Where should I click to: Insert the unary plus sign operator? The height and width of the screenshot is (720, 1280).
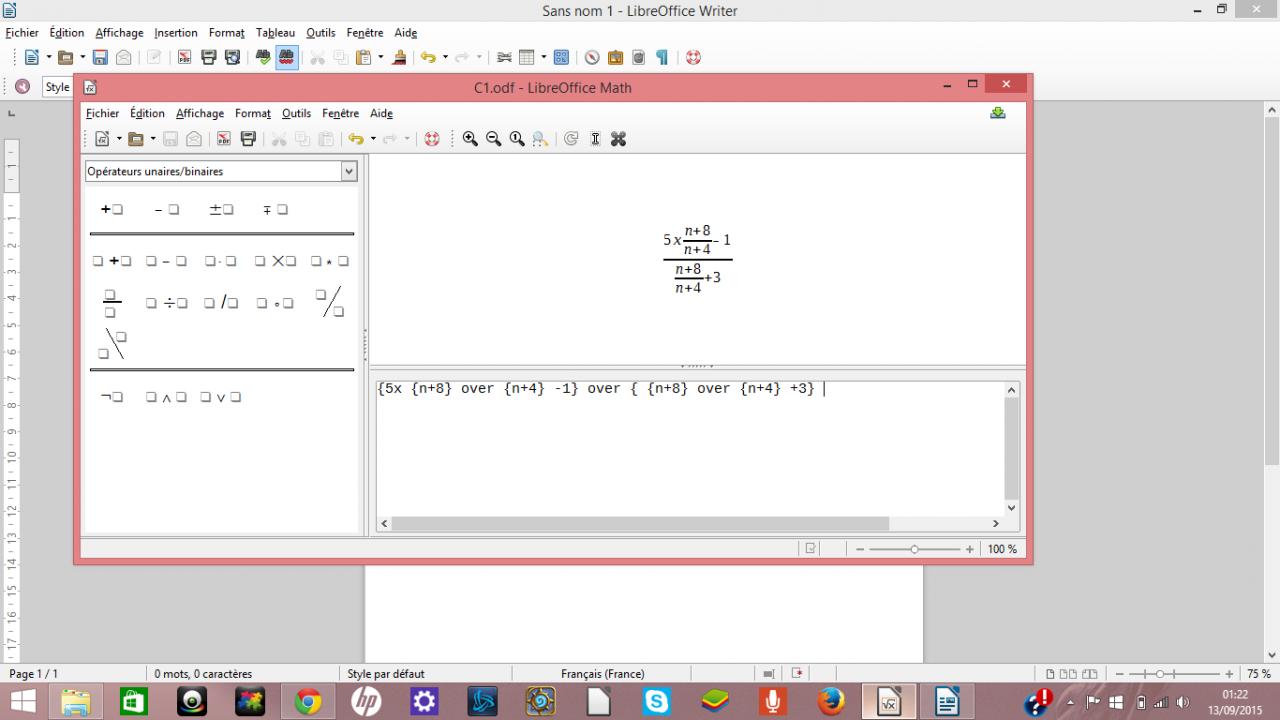[111, 210]
